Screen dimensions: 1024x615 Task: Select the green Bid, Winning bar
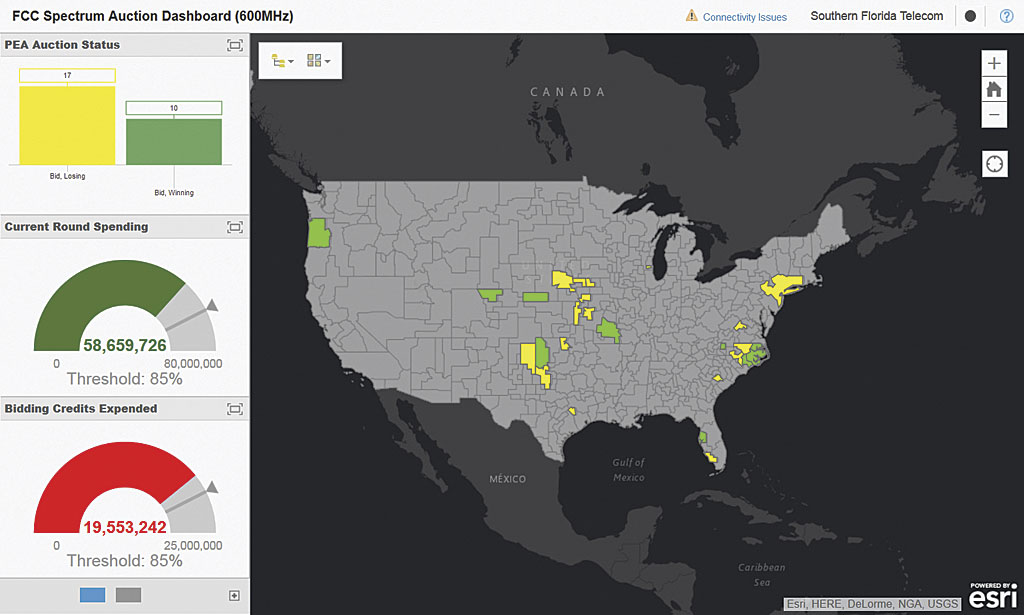[x=174, y=142]
